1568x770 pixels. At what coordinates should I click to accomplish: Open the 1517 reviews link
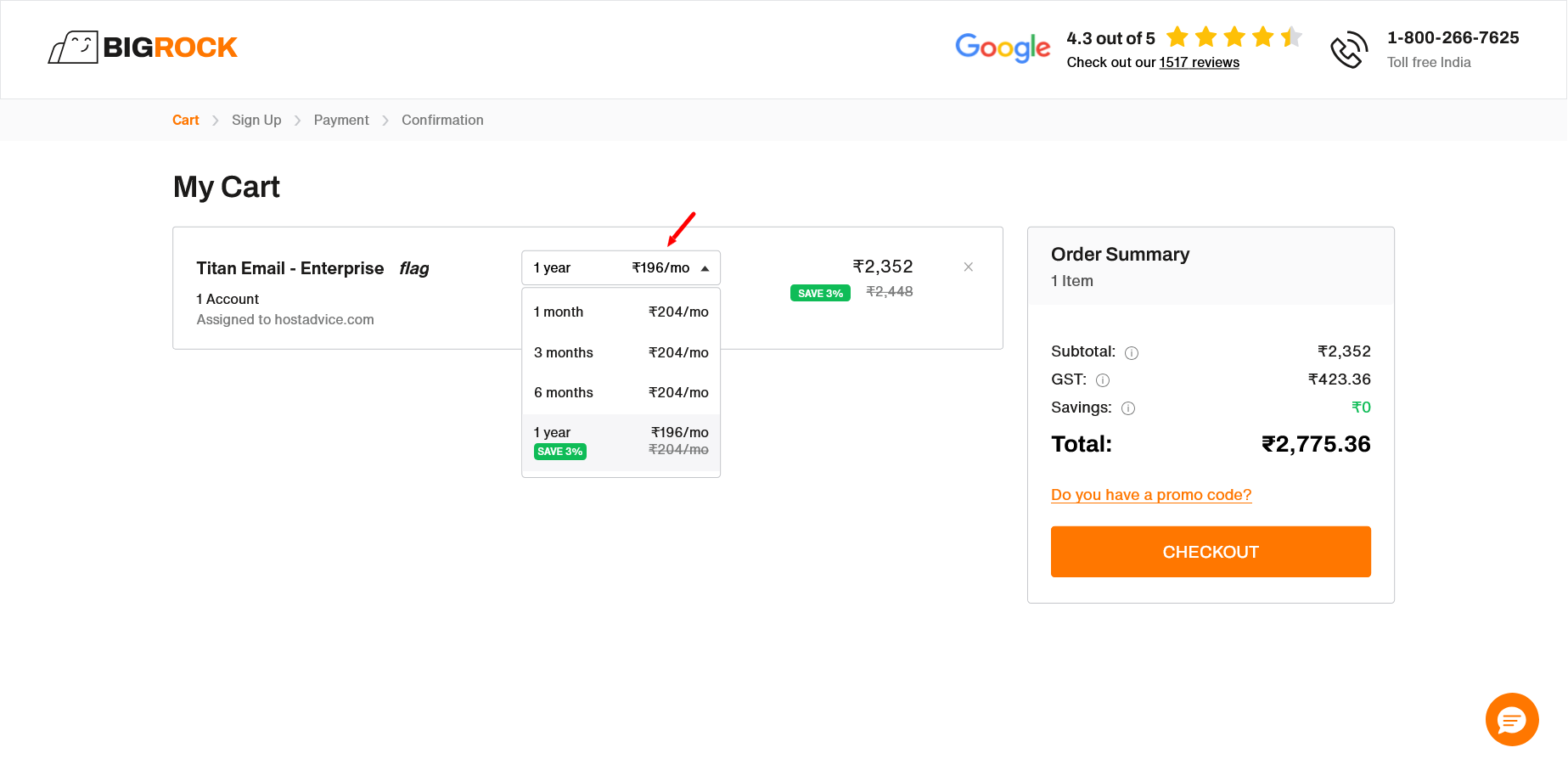point(1199,62)
